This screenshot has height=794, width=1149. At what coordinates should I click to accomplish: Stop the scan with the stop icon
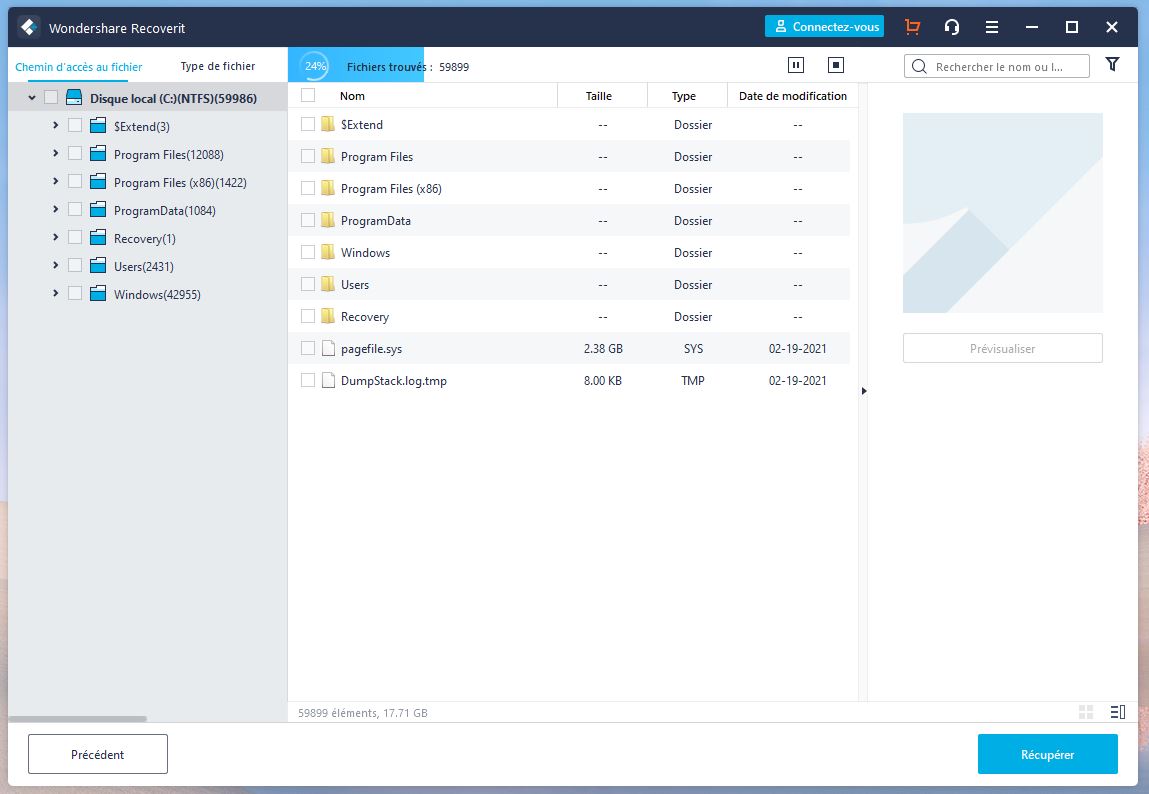point(836,66)
